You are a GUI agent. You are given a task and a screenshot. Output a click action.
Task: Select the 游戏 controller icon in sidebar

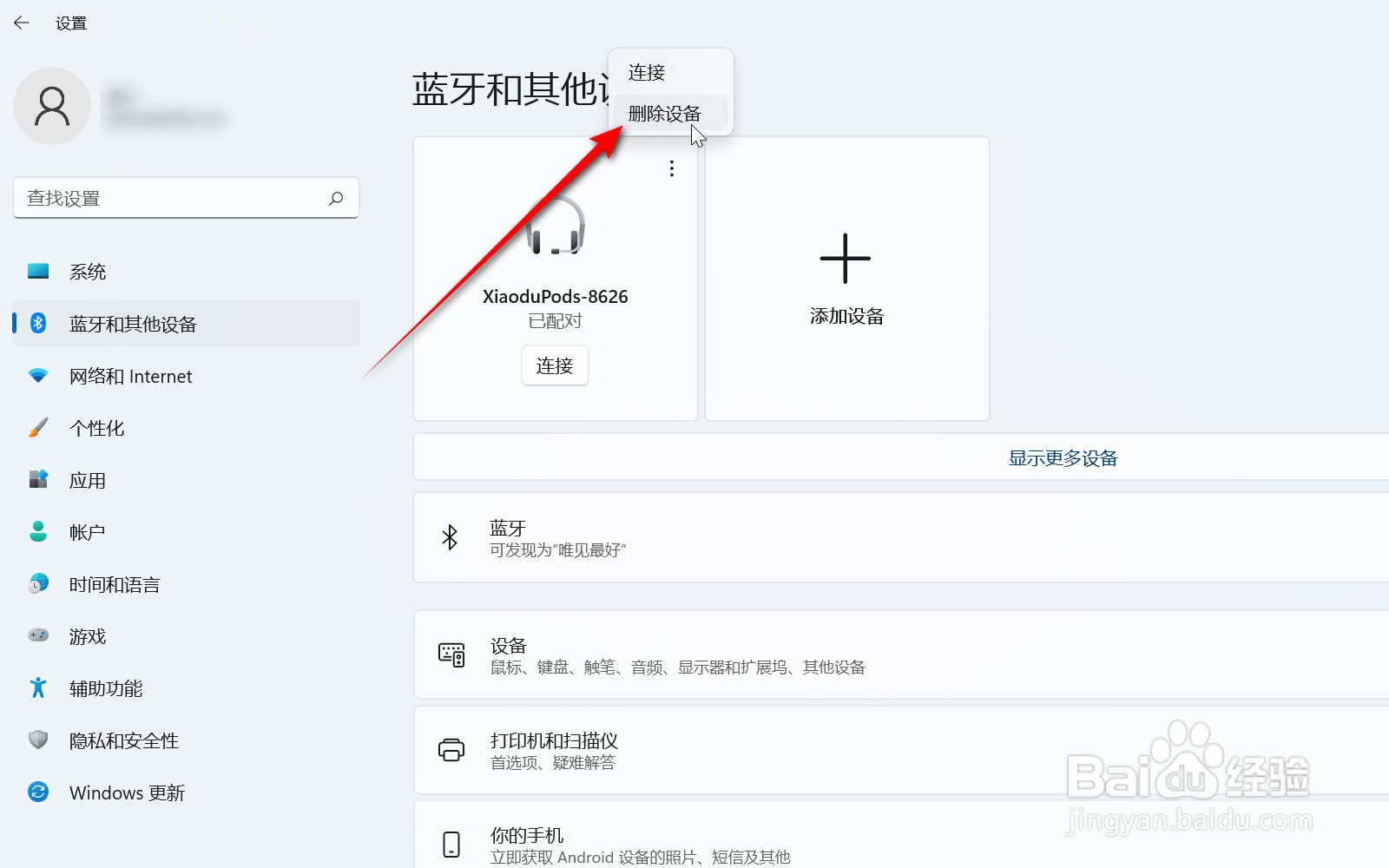point(37,635)
